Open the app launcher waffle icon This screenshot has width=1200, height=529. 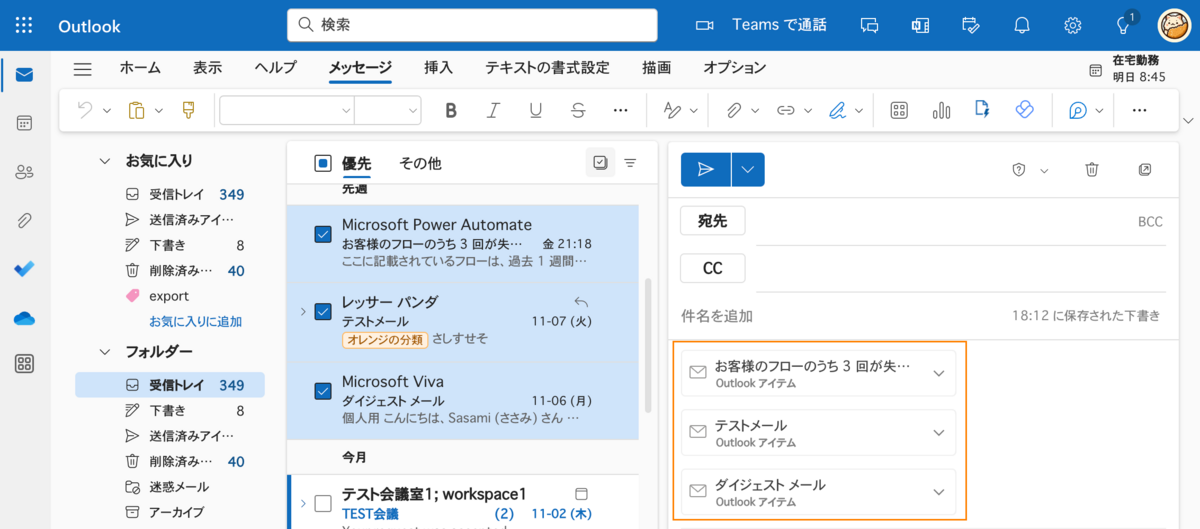pyautogui.click(x=24, y=25)
